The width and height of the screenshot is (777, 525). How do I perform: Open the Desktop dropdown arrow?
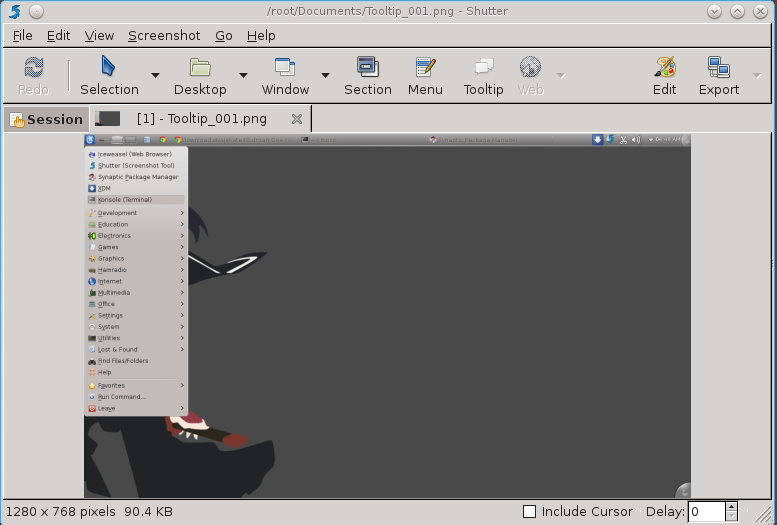243,75
